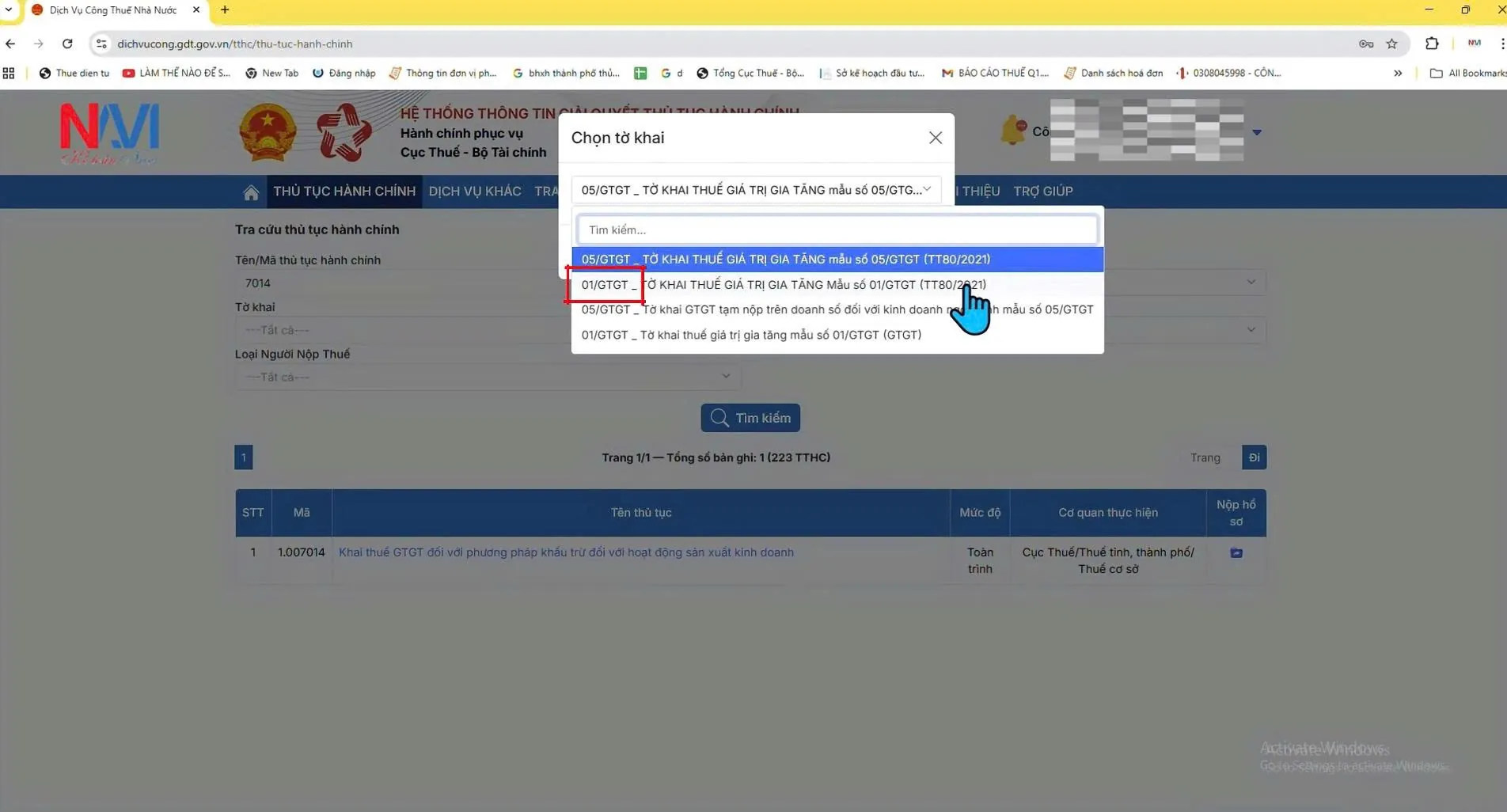The width and height of the screenshot is (1507, 812).
Task: Open the TRỢ GIÚP menu
Action: coord(1042,192)
